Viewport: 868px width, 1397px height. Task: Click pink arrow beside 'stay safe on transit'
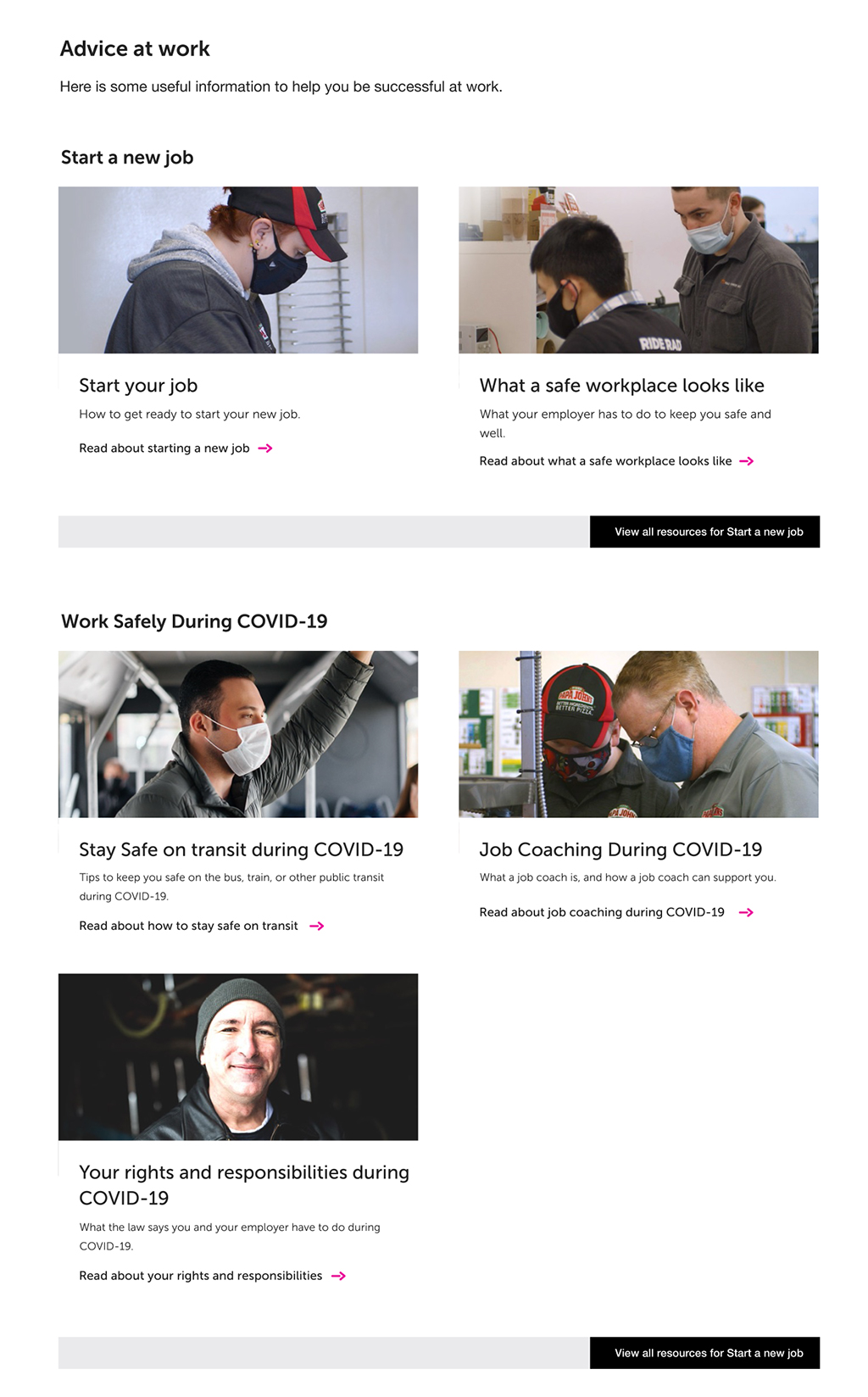coord(317,926)
